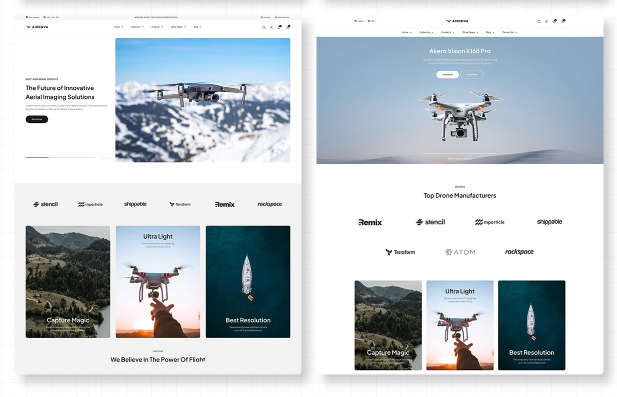Click the stencil logo under Top Drone Manufacturers
This screenshot has height=397, width=617.
[430, 222]
